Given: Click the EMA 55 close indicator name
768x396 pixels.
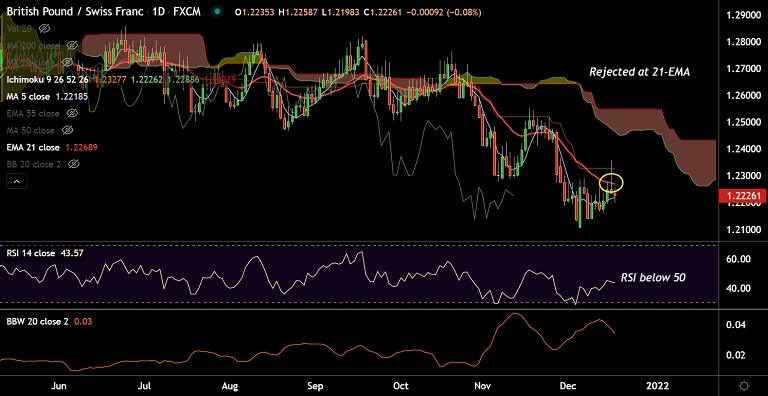Looking at the screenshot, I should click(33, 114).
